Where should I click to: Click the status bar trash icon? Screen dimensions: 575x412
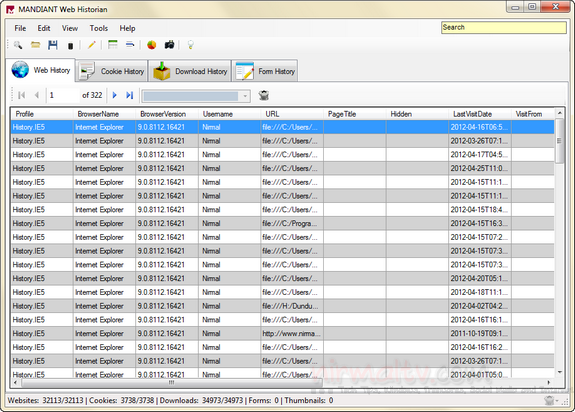549,400
